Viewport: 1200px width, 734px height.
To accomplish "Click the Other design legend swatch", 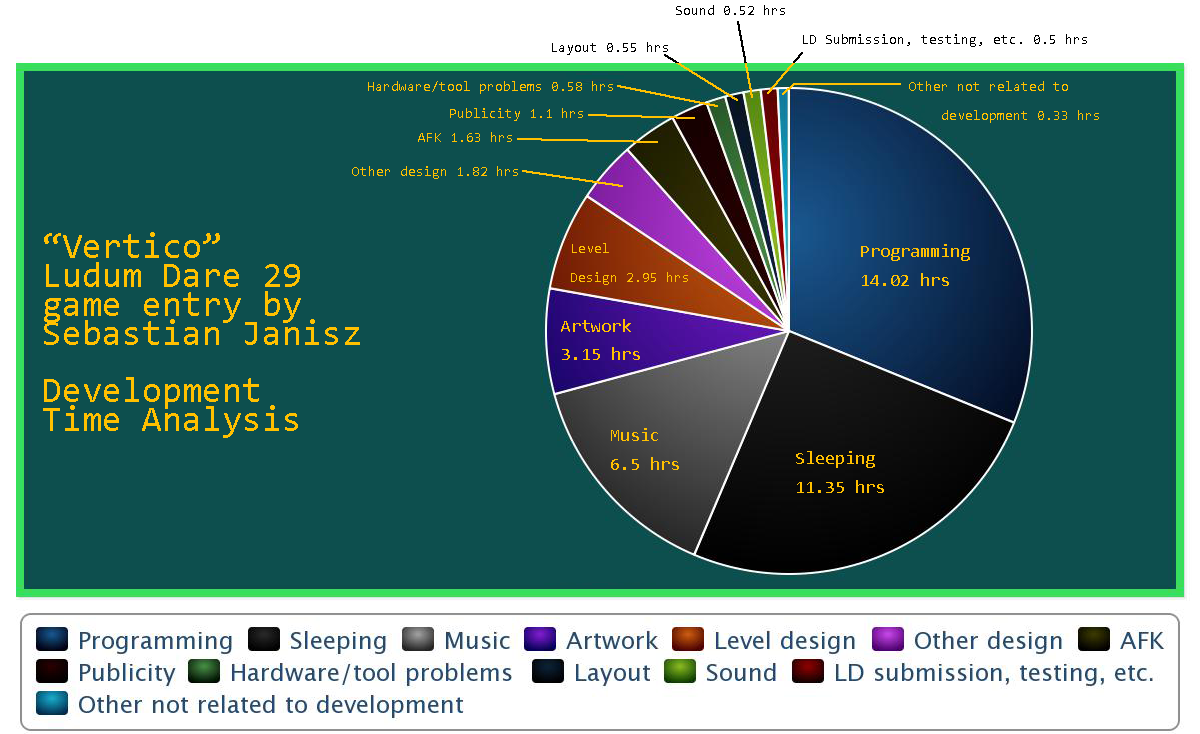I will pos(888,640).
